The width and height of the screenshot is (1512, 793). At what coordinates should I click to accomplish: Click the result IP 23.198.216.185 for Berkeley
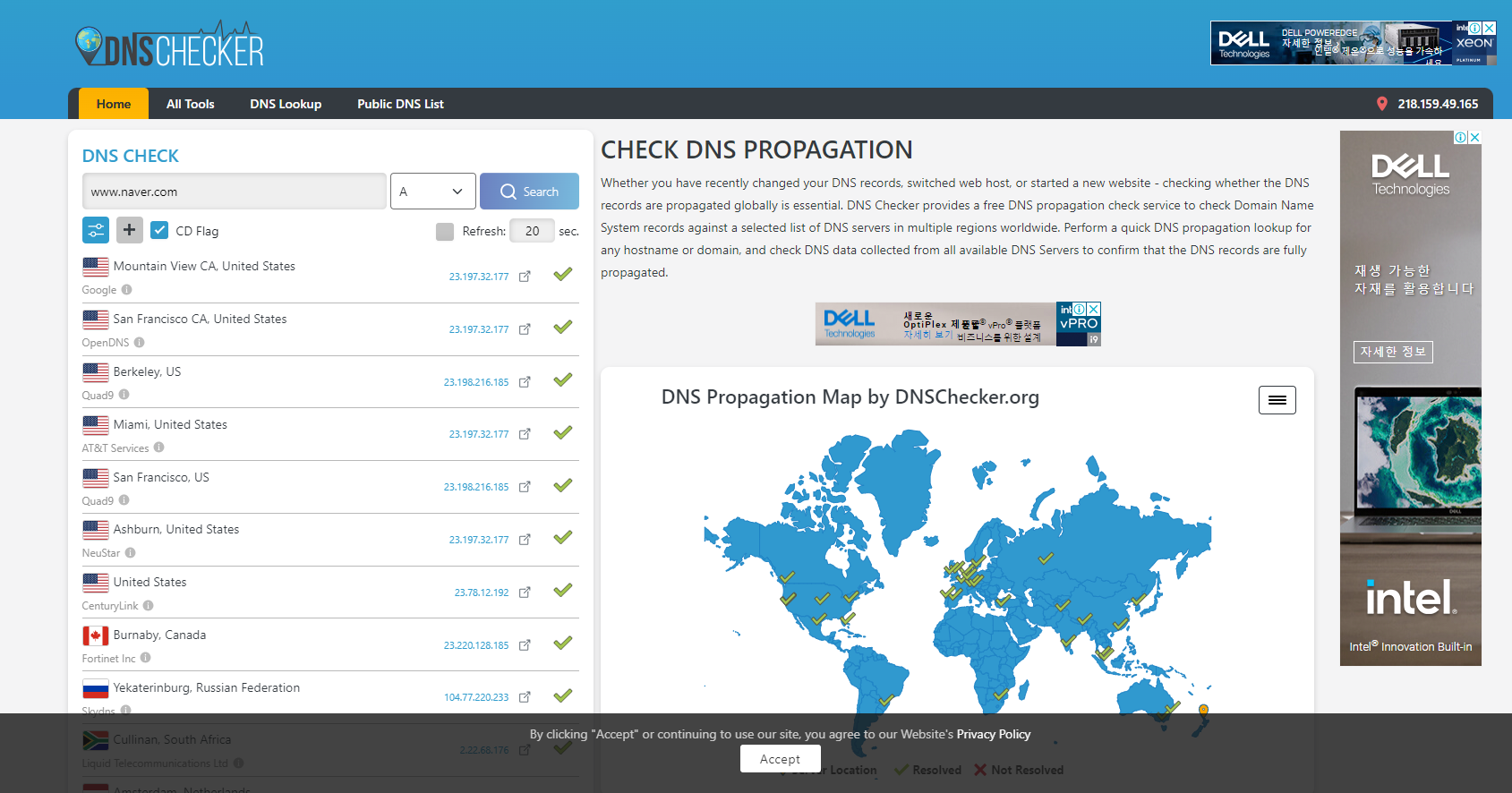point(476,382)
